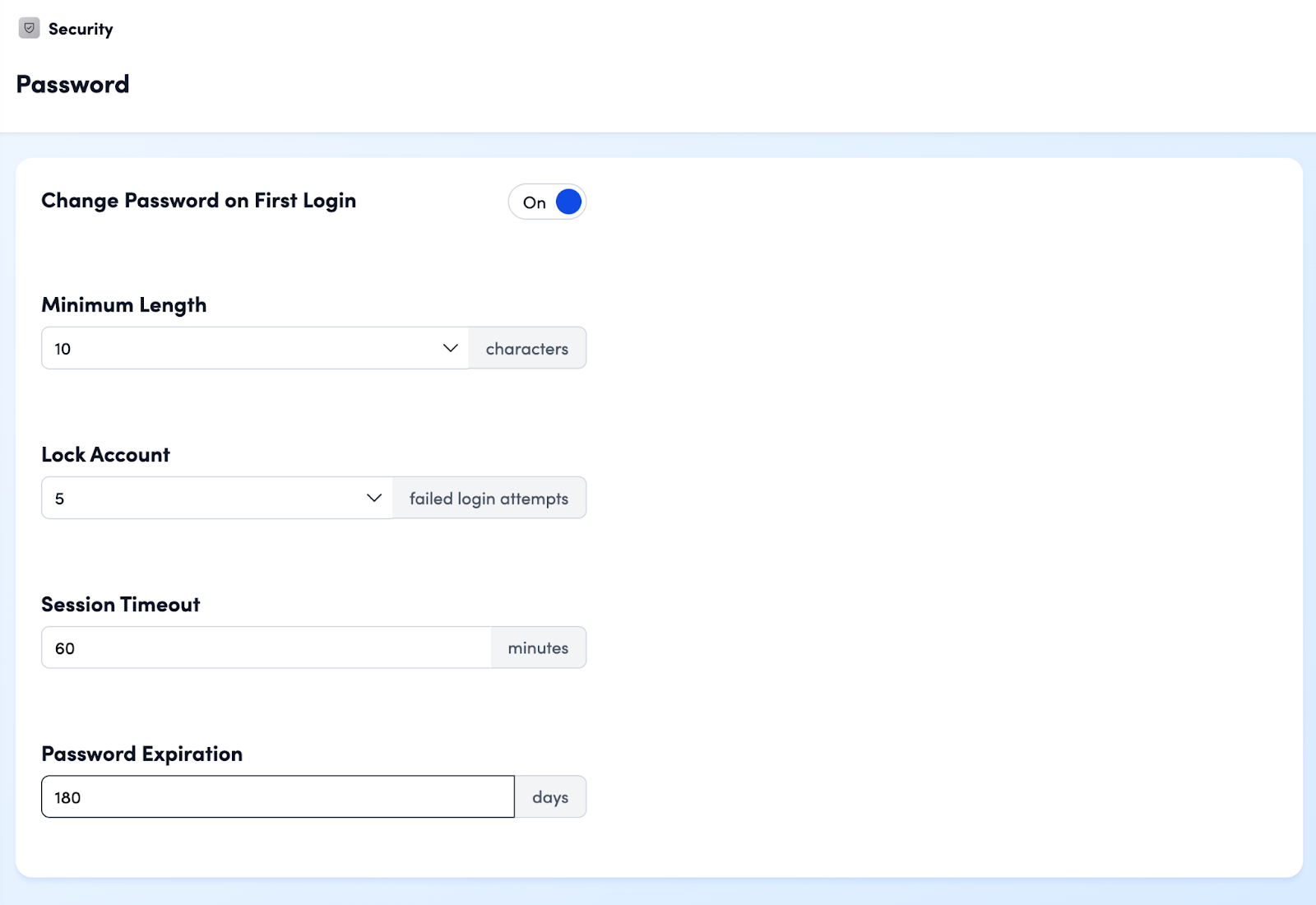This screenshot has height=905, width=1316.
Task: Click the blue knob of the On switch
Action: coord(568,202)
